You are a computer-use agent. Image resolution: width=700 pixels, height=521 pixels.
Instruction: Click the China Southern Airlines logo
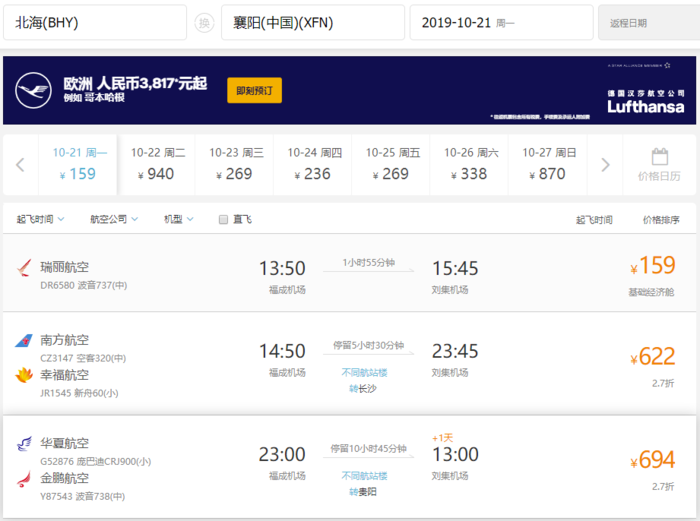[x=24, y=342]
